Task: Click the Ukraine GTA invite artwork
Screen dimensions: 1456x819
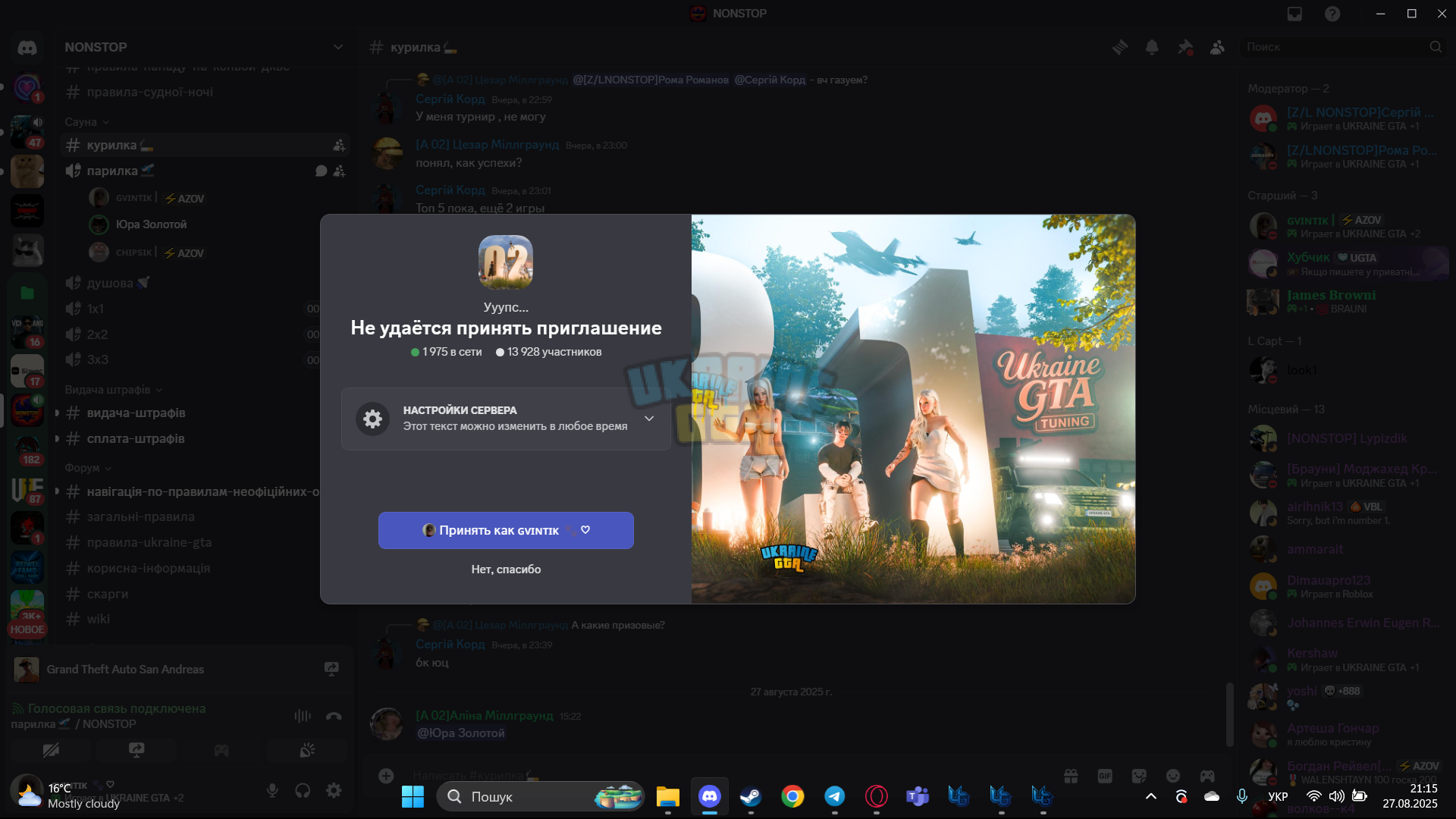Action: click(x=913, y=409)
